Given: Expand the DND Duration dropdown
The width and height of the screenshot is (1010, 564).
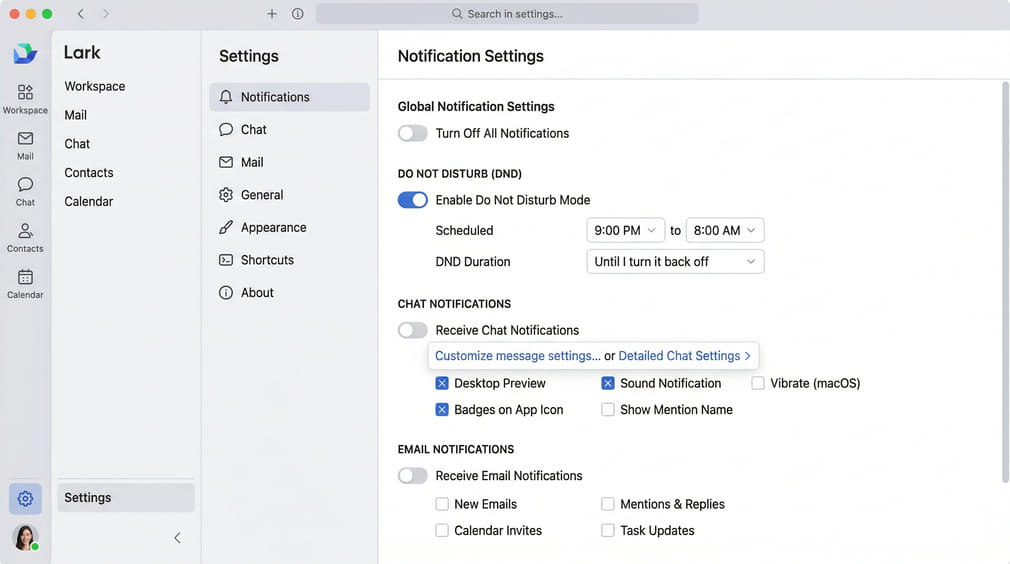Looking at the screenshot, I should (675, 261).
